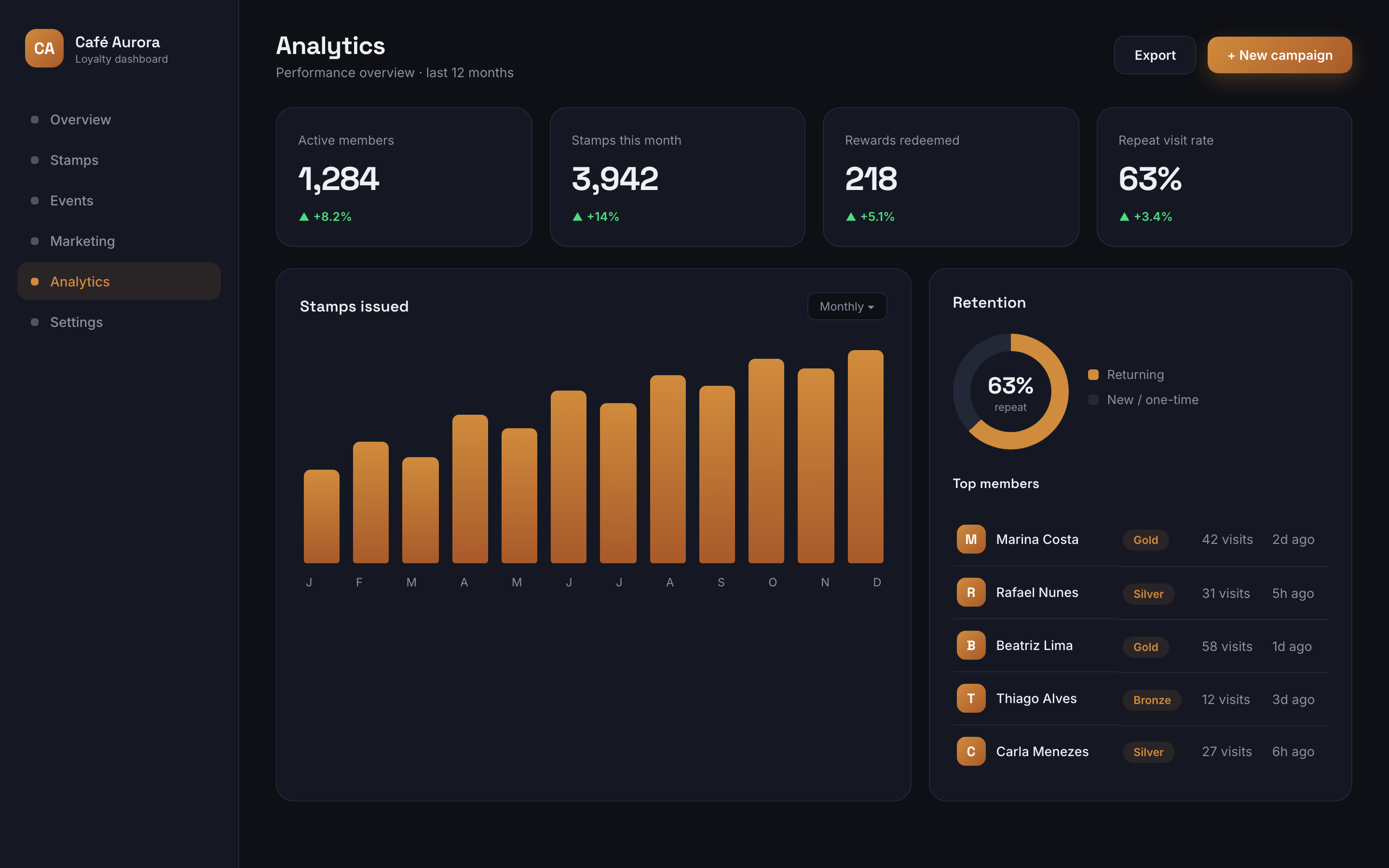The height and width of the screenshot is (868, 1389).
Task: Click Thiago Alves' T avatar
Action: point(971,698)
